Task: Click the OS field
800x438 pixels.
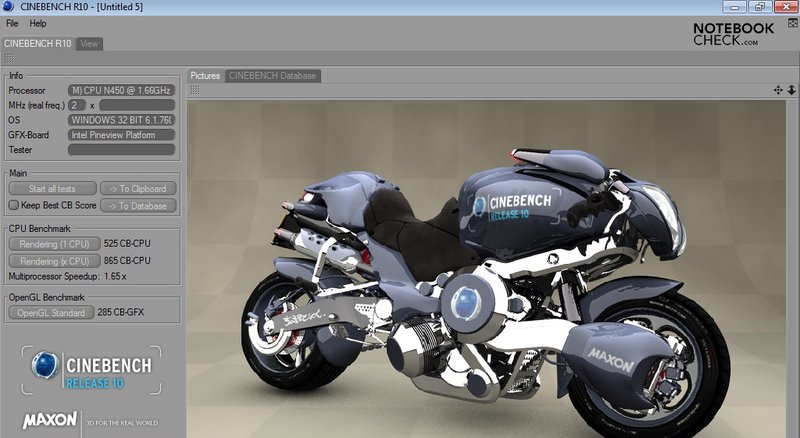Action: 121,120
